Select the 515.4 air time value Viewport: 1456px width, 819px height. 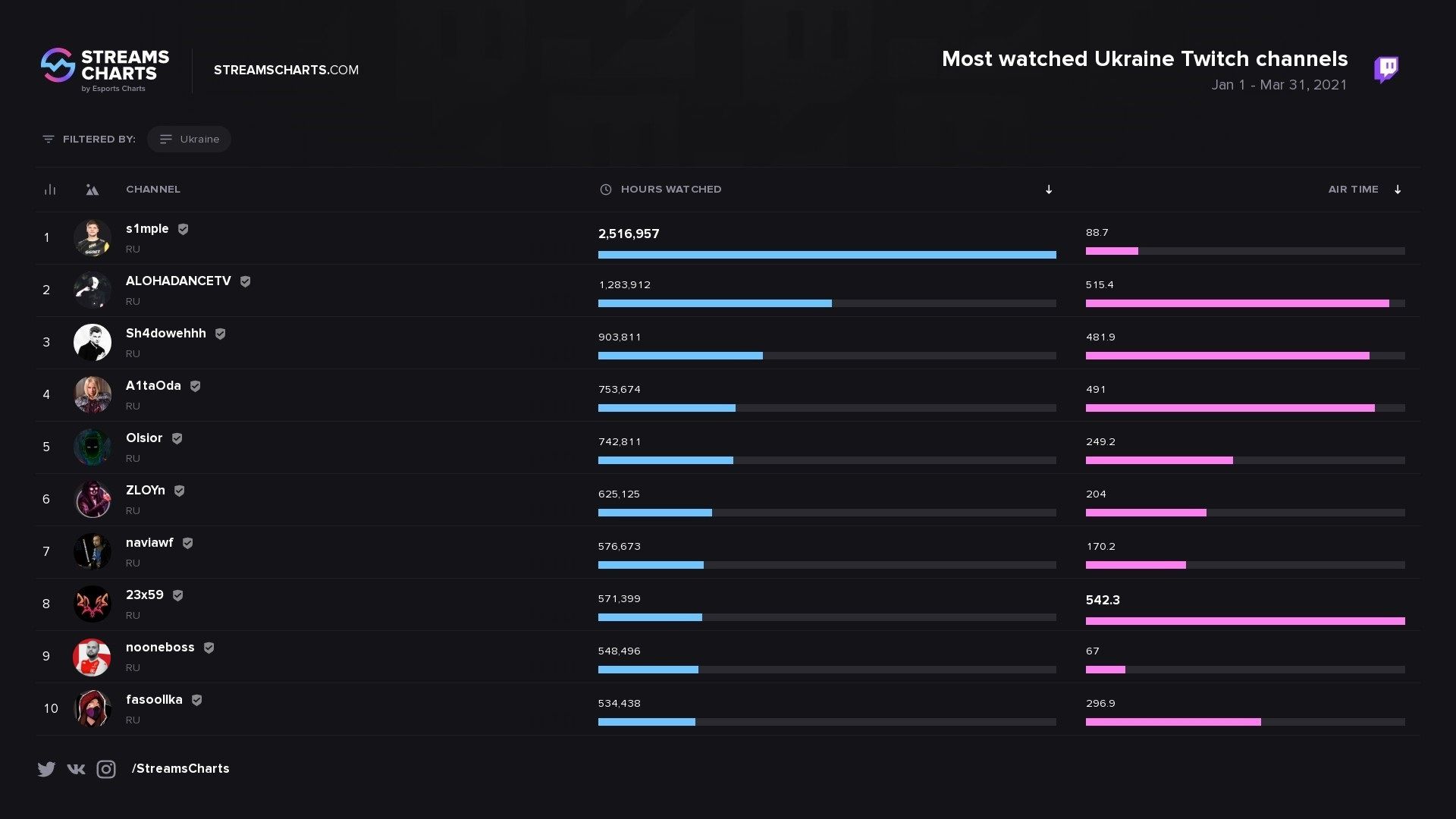pos(1100,285)
